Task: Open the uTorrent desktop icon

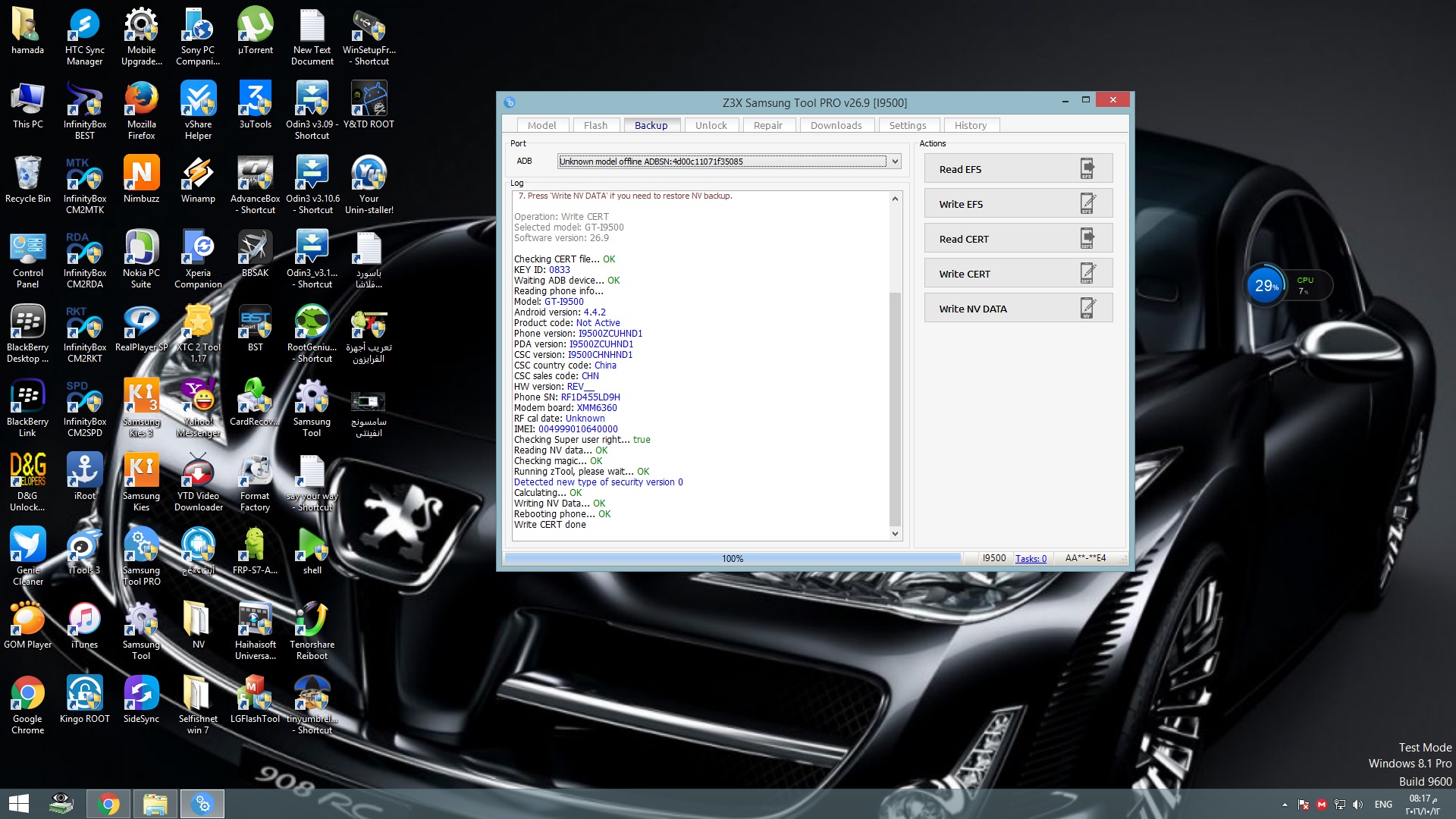Action: tap(256, 31)
